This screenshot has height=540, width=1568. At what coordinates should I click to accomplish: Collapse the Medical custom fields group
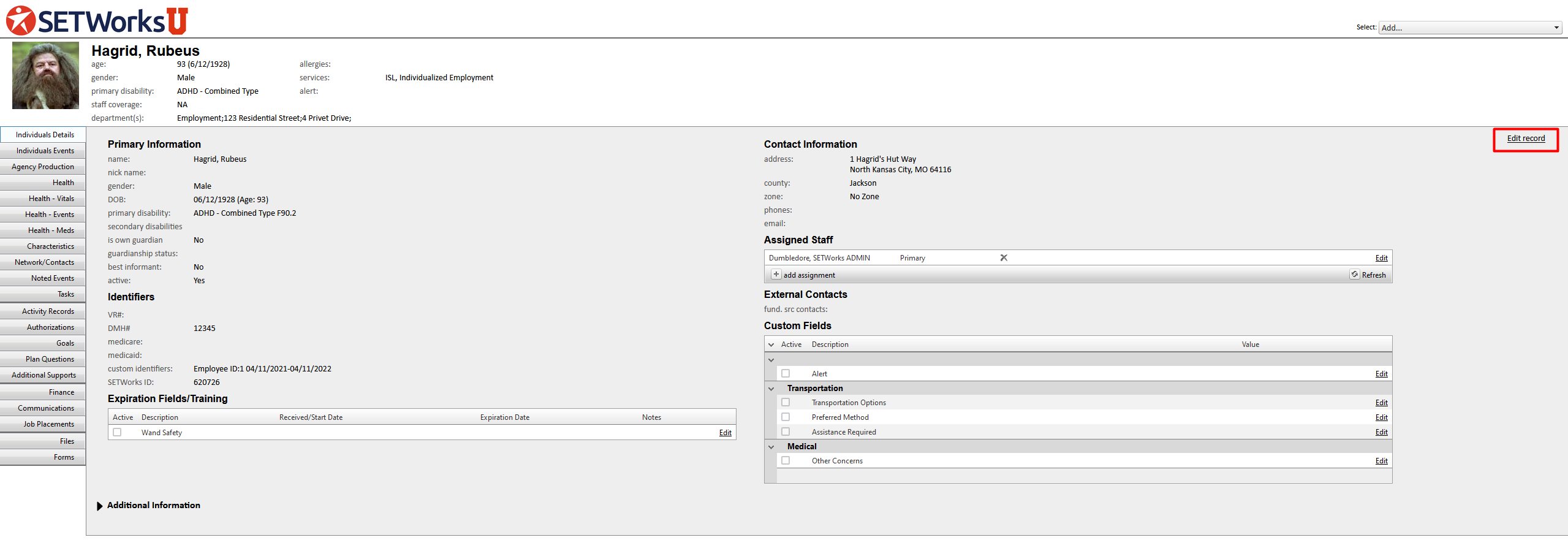pos(771,447)
